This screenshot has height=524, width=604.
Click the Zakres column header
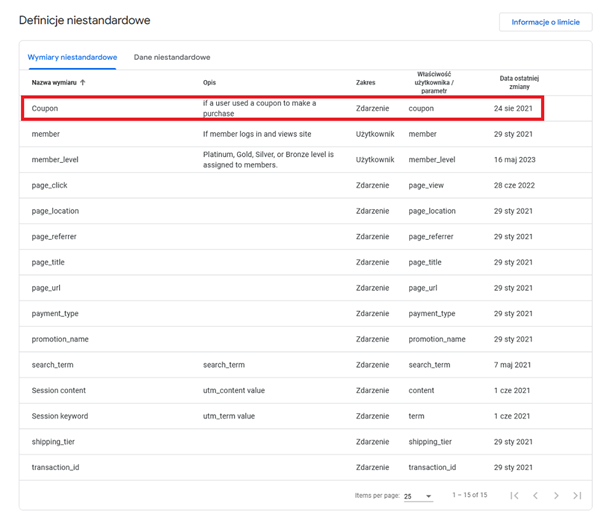(365, 83)
